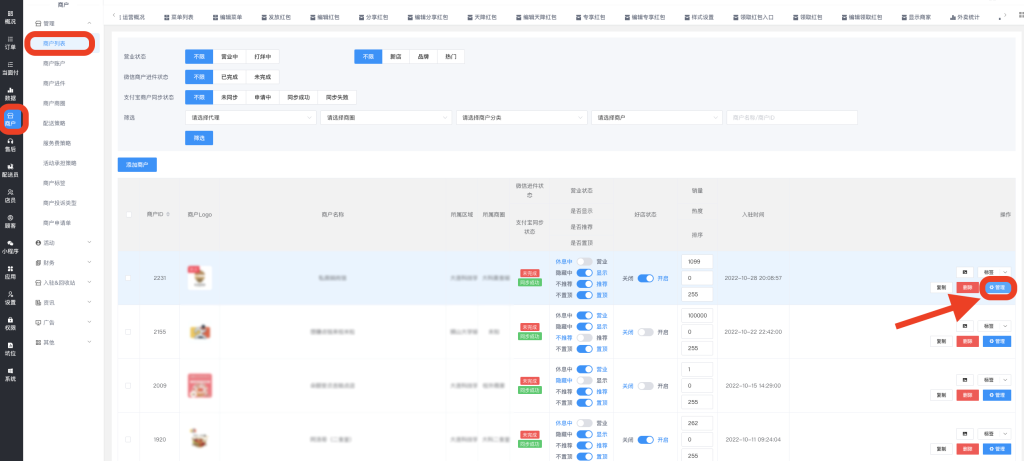Open the 请选择代理 dropdown filter
The width and height of the screenshot is (1024, 461).
pos(252,117)
